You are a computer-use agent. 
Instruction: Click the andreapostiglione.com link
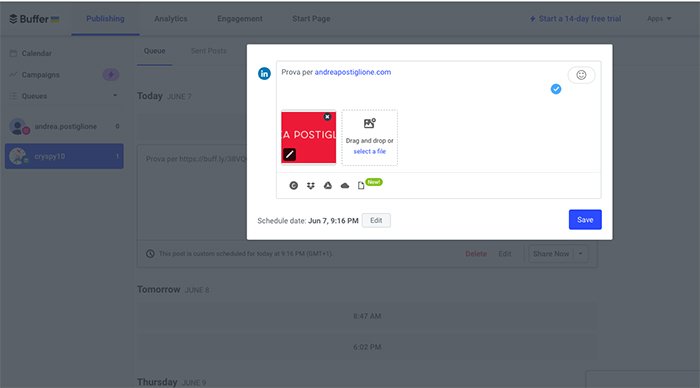[x=353, y=72]
